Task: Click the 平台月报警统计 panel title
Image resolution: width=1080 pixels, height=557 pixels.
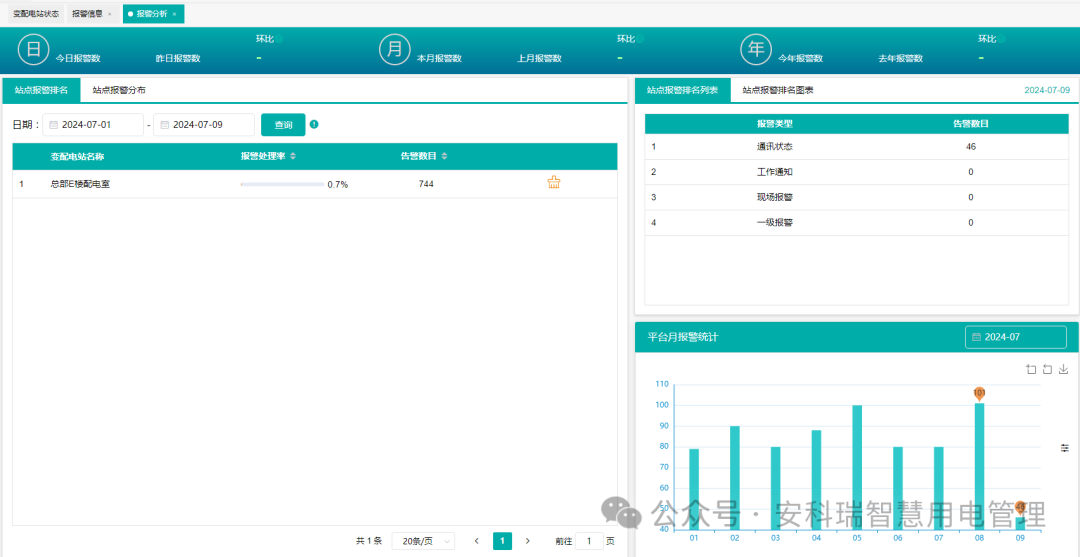Action: click(683, 337)
